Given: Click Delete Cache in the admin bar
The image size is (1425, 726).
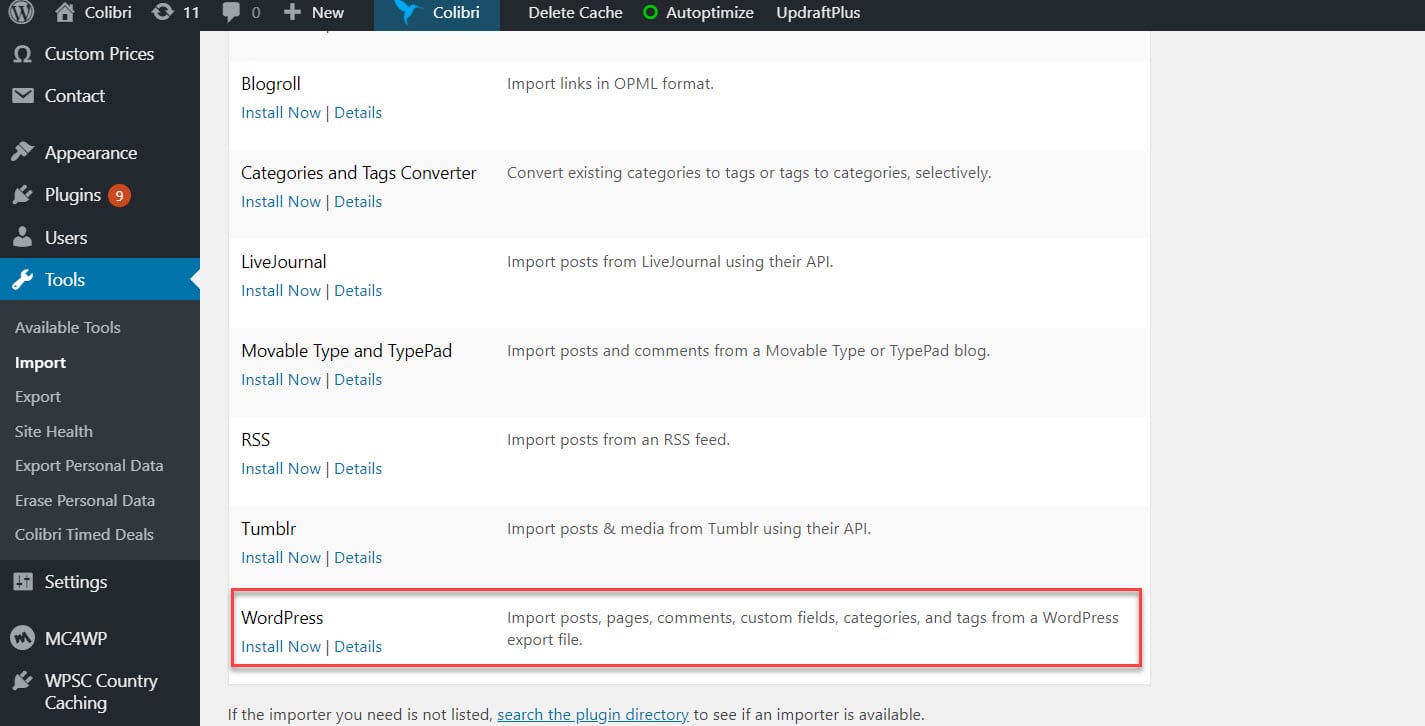Looking at the screenshot, I should pyautogui.click(x=575, y=13).
